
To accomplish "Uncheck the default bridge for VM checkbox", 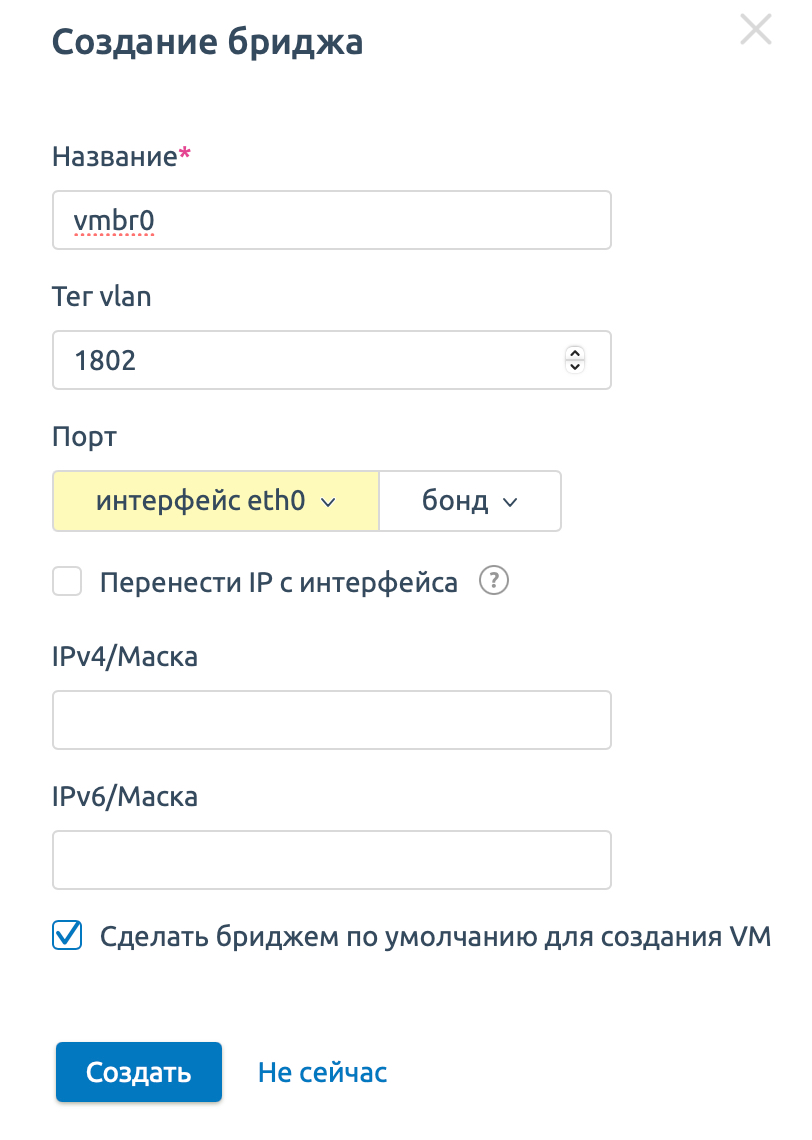I will tap(67, 935).
